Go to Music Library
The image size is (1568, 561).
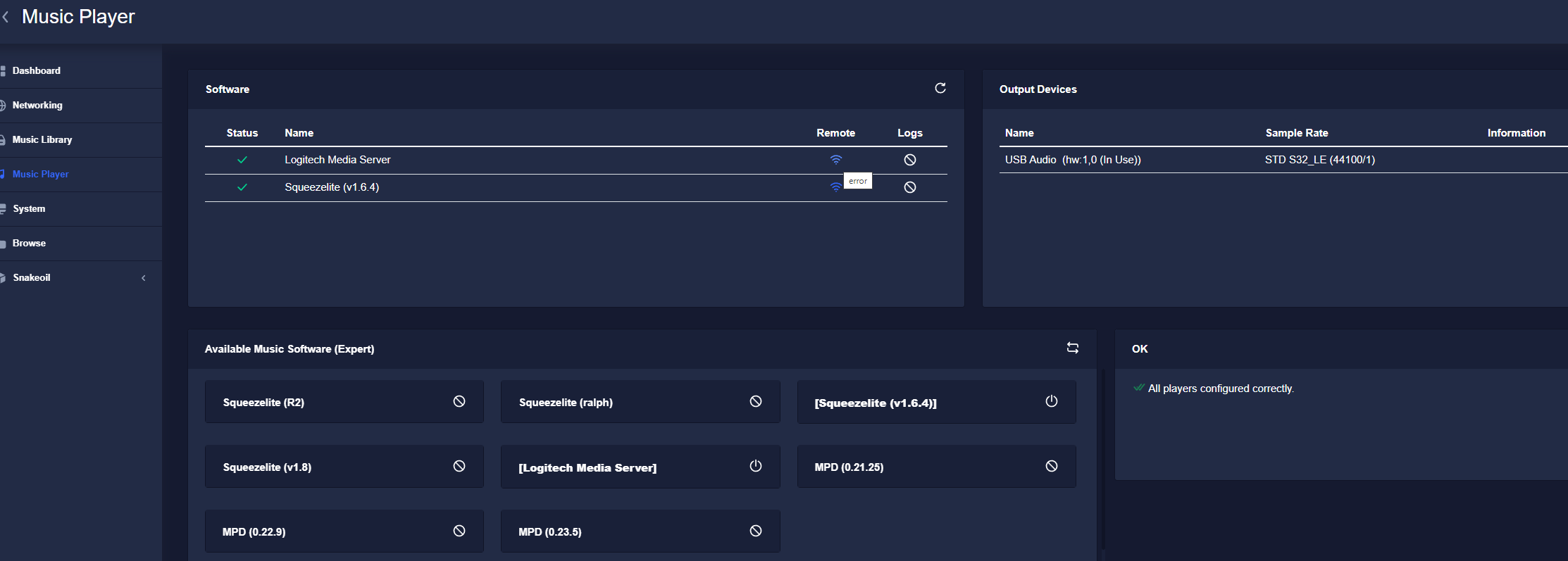[81, 139]
